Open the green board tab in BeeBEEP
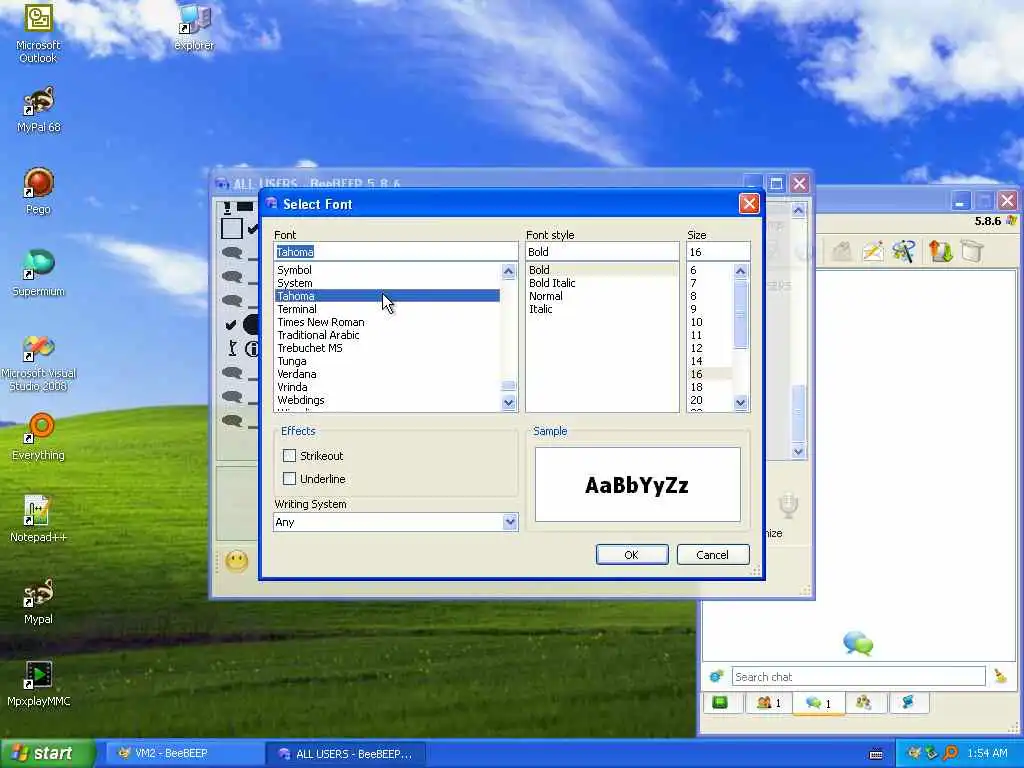The width and height of the screenshot is (1024, 768). (x=720, y=703)
